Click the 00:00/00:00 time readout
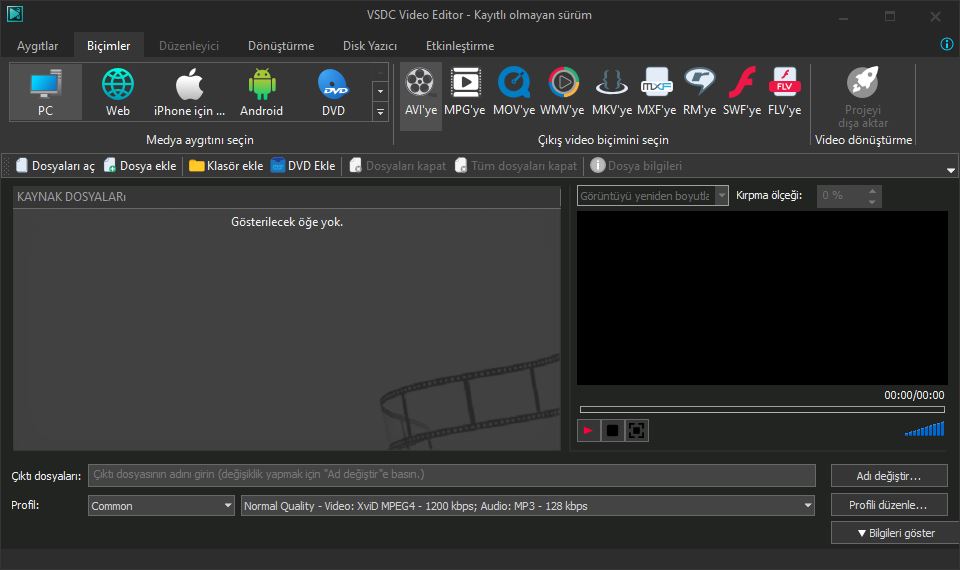 coord(914,396)
